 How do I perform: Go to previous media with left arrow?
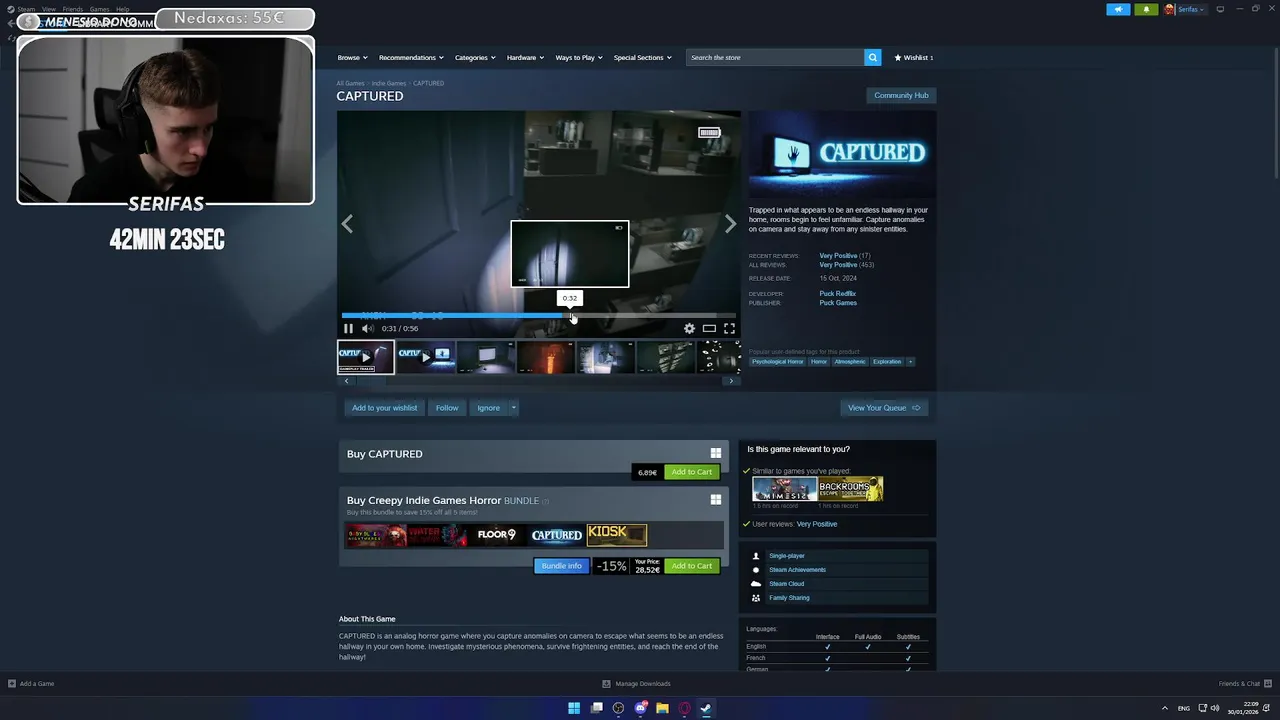347,224
